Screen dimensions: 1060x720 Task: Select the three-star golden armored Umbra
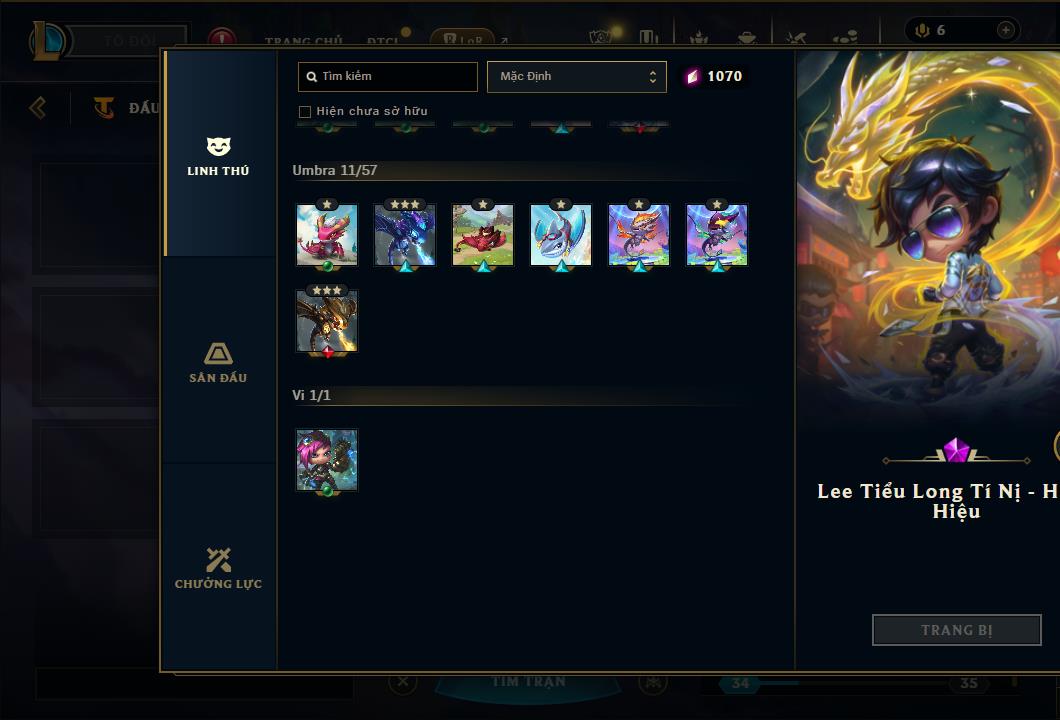coord(327,320)
